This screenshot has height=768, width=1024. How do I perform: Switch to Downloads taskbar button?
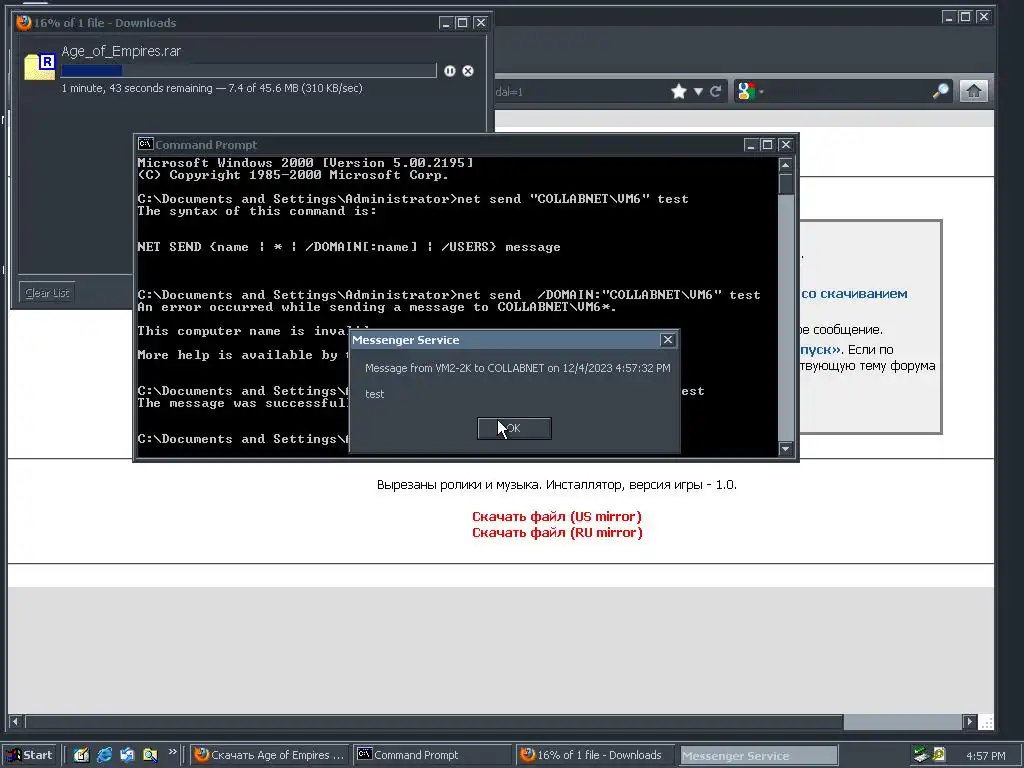(595, 755)
